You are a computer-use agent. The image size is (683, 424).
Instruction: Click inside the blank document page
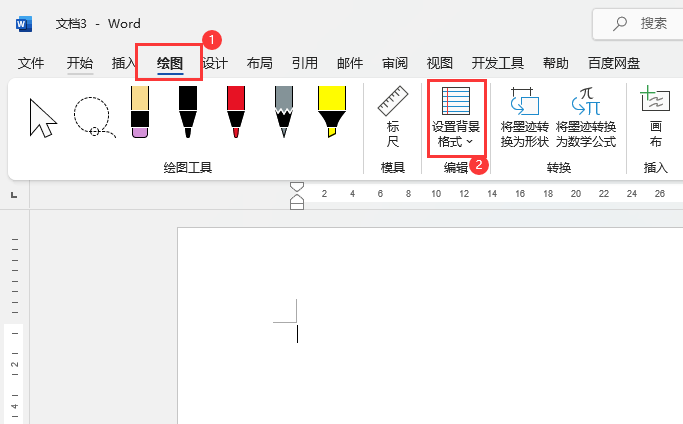click(x=430, y=326)
